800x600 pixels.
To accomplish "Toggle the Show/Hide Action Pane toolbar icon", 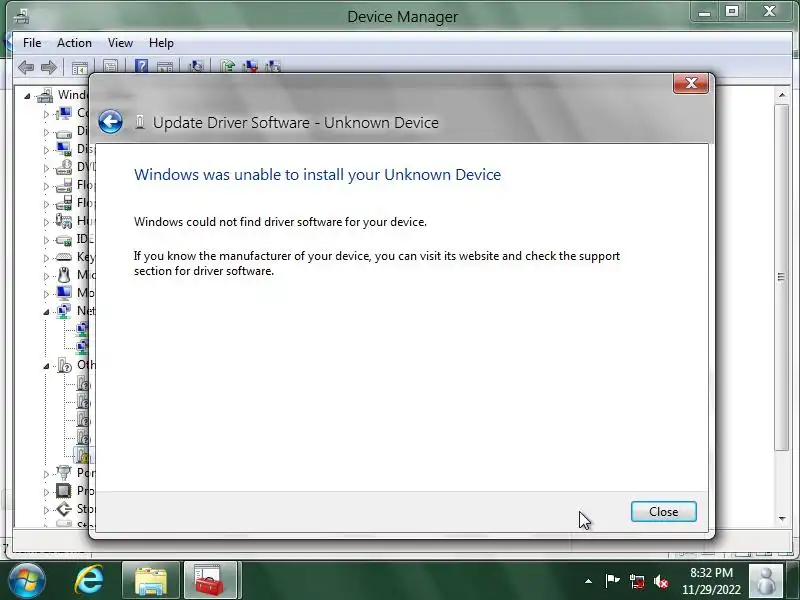I will click(165, 67).
